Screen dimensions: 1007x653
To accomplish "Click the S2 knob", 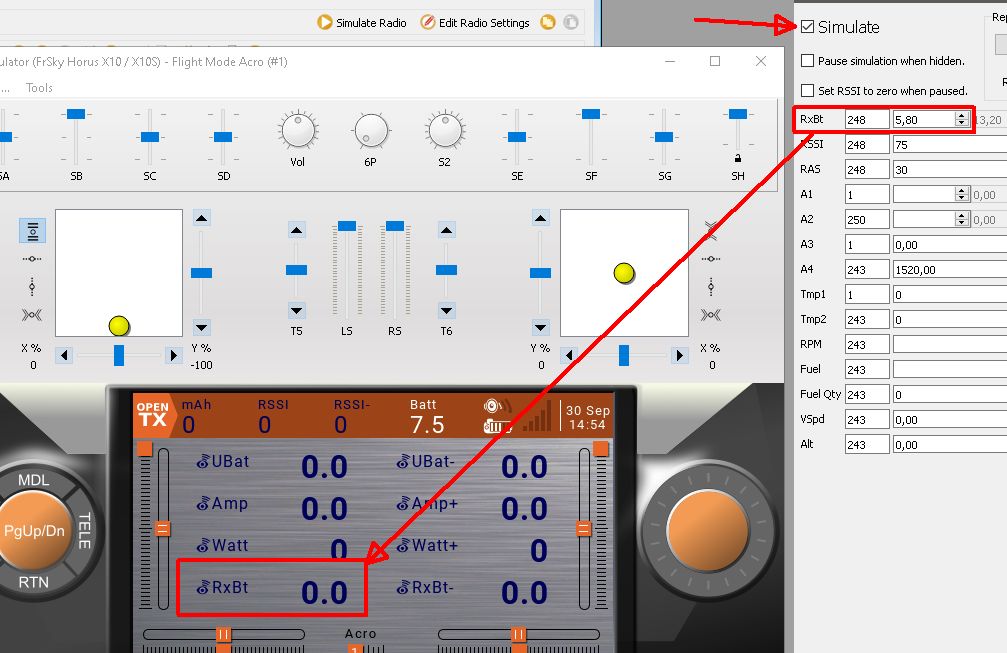I will pyautogui.click(x=445, y=130).
